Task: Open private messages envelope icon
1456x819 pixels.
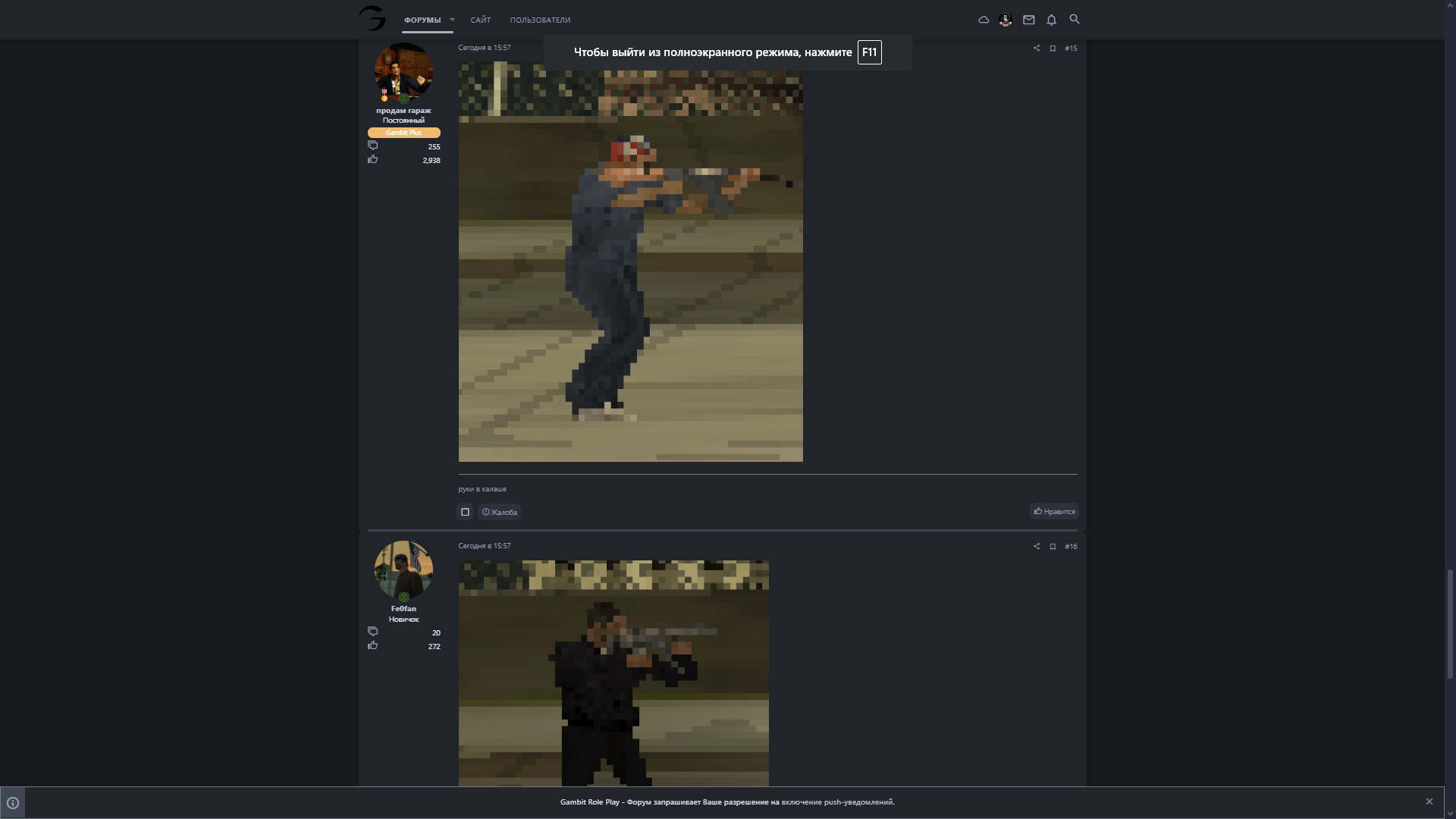Action: (1028, 20)
